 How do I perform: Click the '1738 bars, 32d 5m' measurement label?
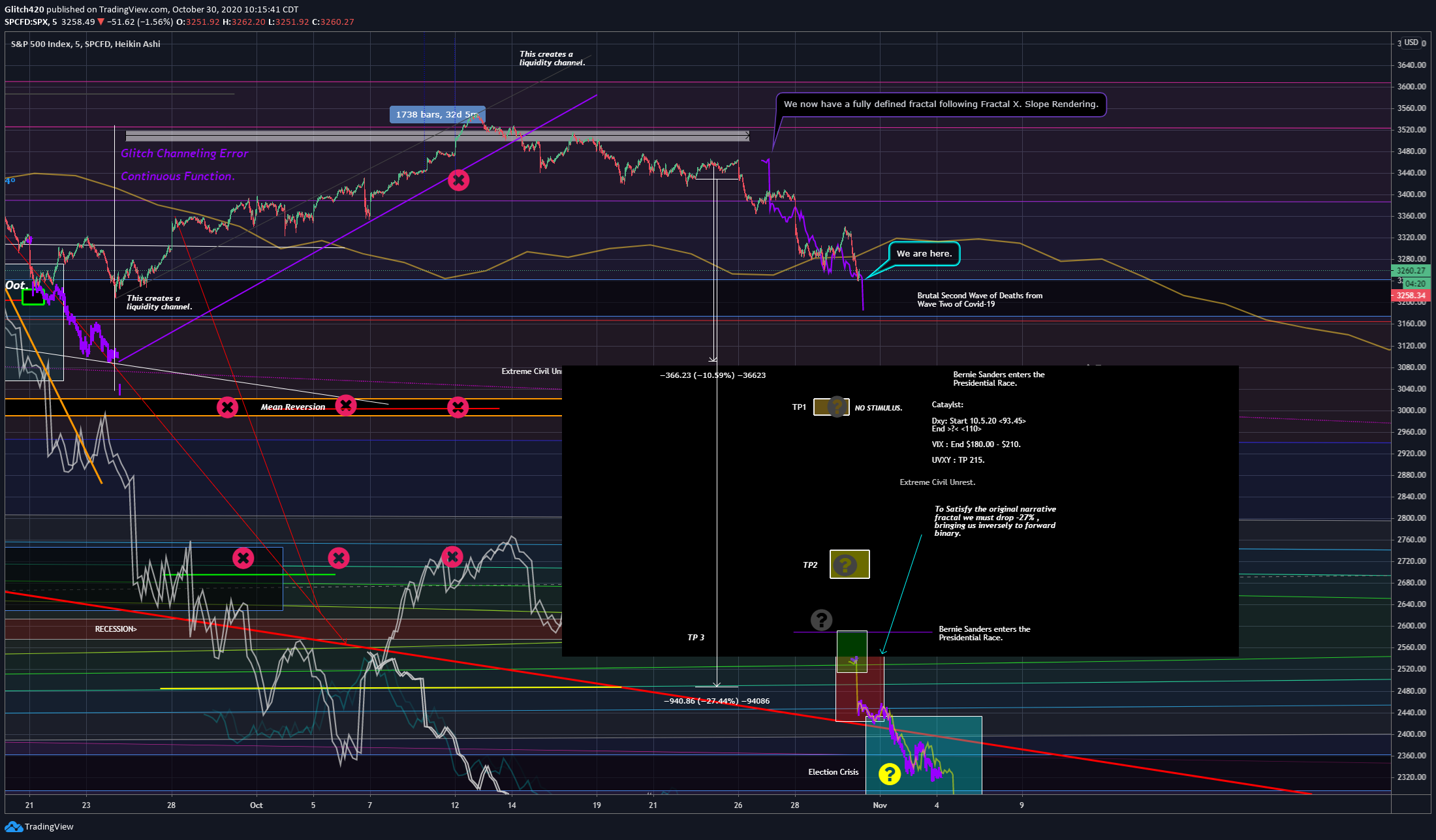437,115
